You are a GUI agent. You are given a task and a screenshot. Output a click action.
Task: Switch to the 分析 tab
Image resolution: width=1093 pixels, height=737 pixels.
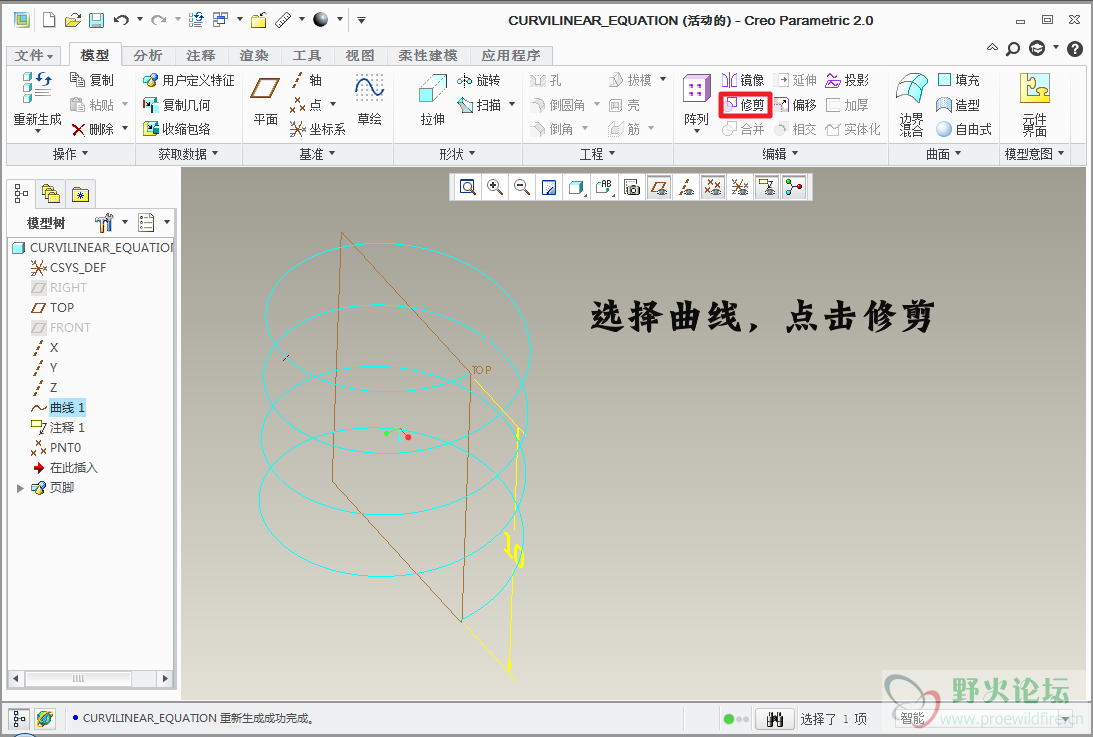pos(148,56)
